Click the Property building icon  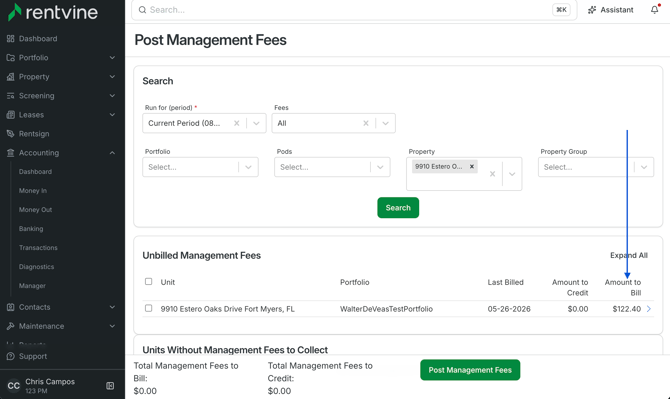coord(11,77)
